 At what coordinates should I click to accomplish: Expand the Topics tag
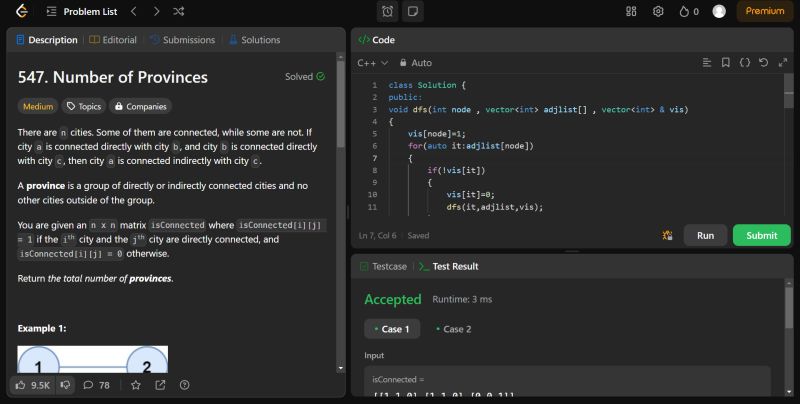84,106
